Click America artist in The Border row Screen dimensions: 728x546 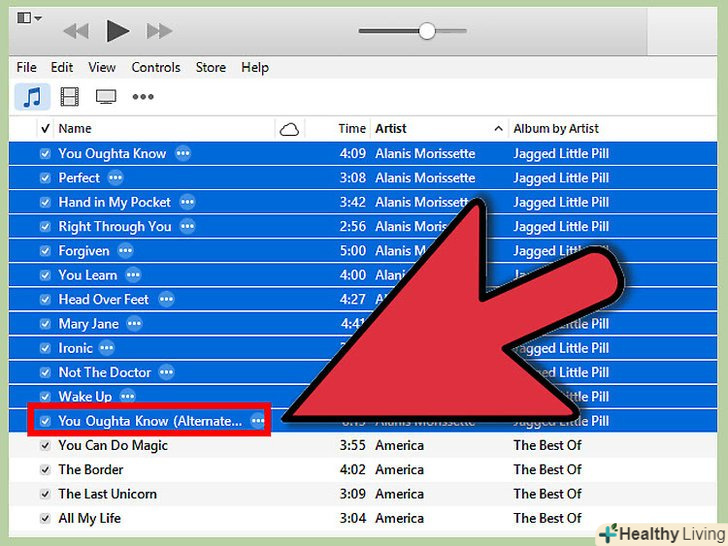click(399, 470)
